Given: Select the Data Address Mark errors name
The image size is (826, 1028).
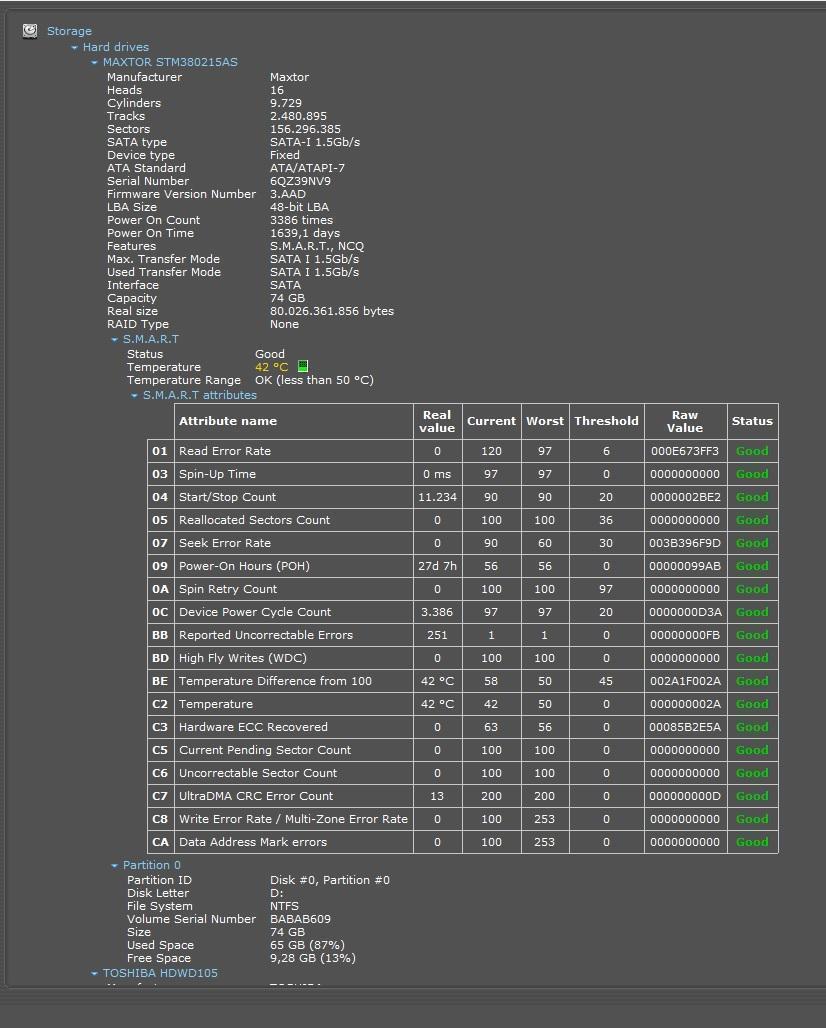Looking at the screenshot, I should click(252, 842).
